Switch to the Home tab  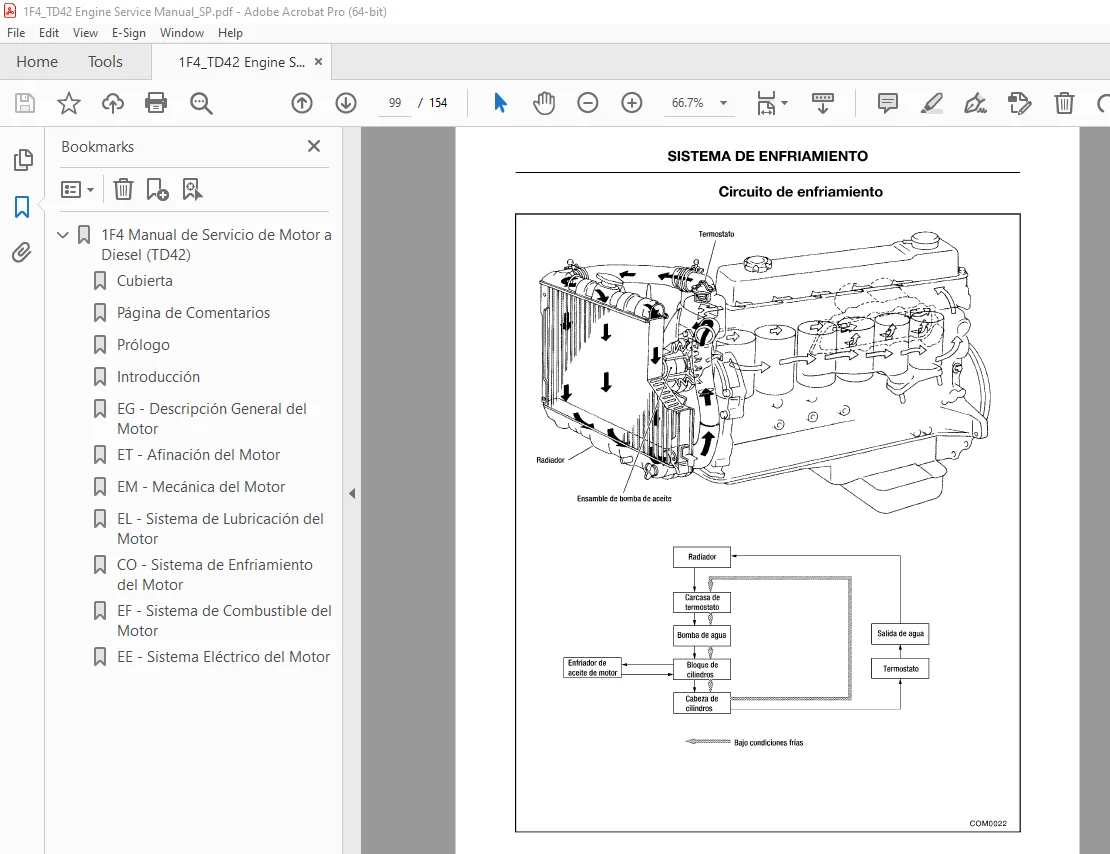click(x=37, y=62)
